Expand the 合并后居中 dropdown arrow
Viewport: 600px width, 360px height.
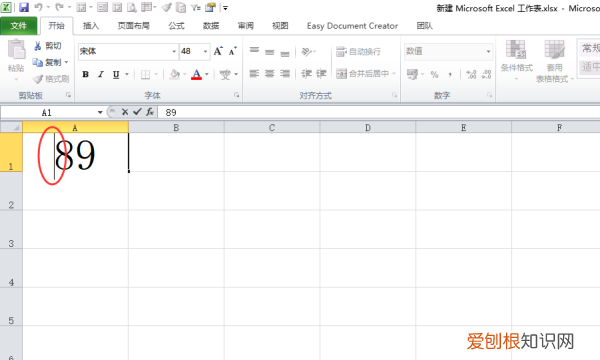pos(393,73)
